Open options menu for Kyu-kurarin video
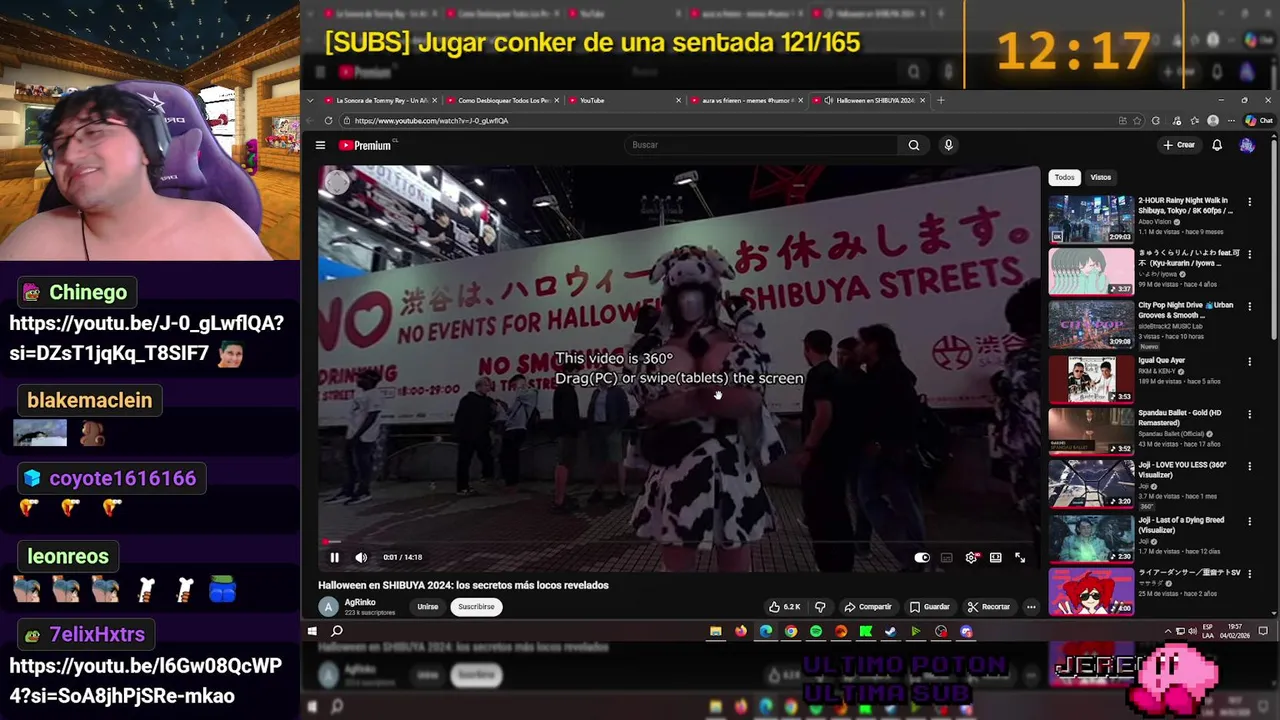 1249,254
